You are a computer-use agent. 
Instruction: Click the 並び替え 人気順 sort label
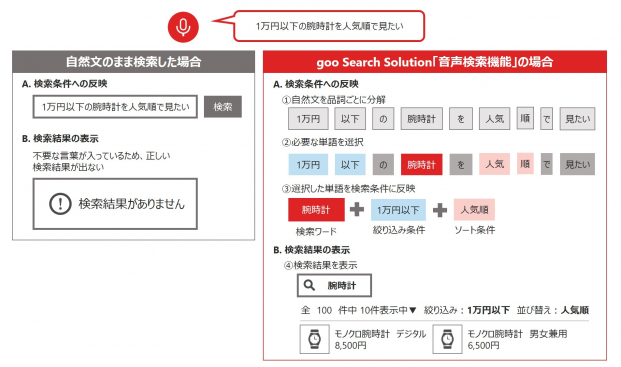click(552, 310)
